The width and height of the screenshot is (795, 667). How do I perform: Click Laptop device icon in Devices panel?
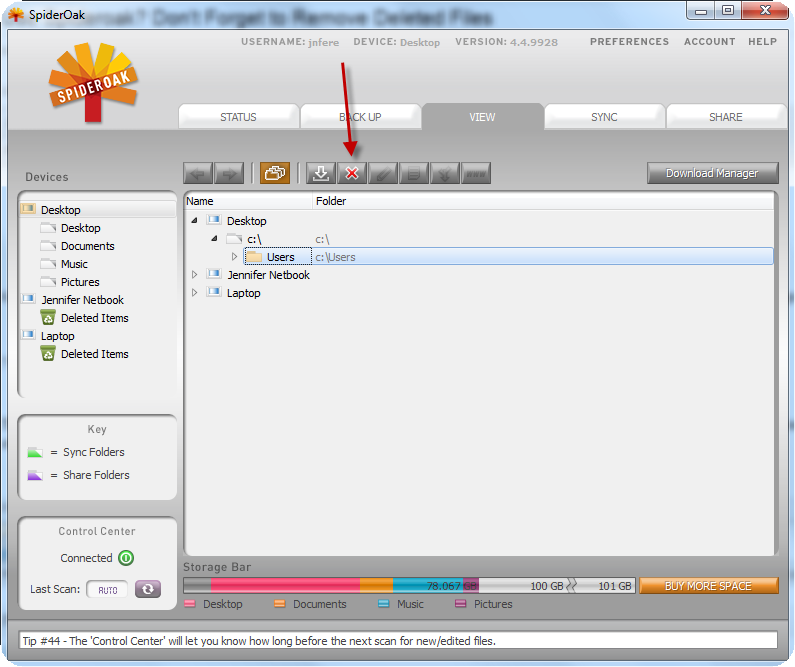point(28,335)
